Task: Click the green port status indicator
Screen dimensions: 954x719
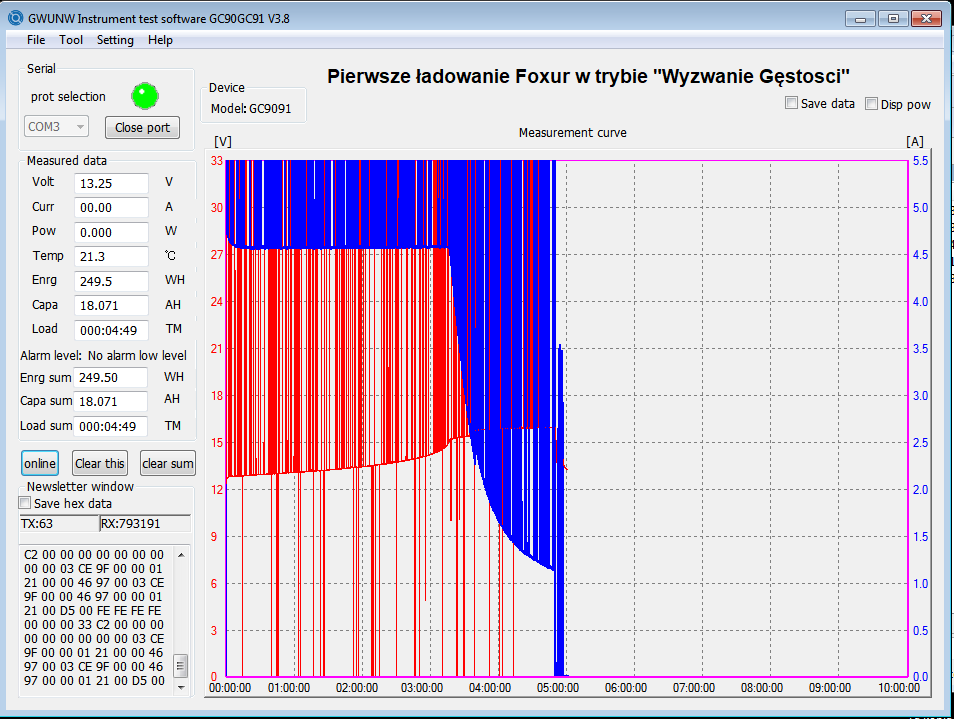Action: point(145,96)
